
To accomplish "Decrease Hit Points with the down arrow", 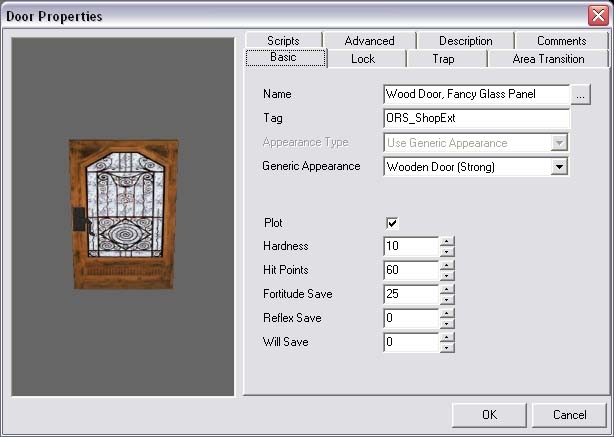I will 446,275.
